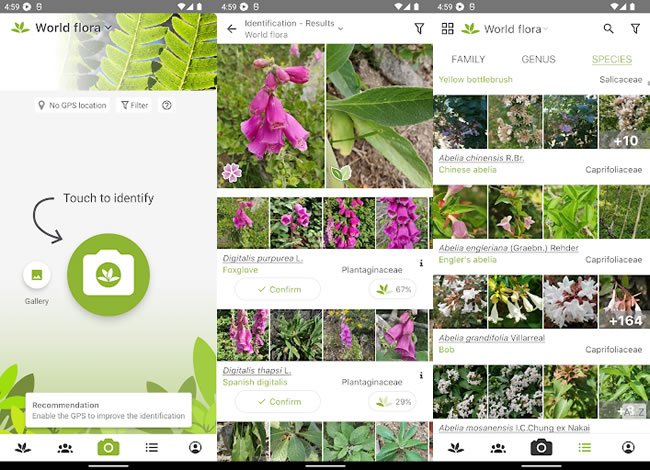Tap the funnel filter icon on Identification Results
The image size is (650, 470).
click(x=419, y=29)
